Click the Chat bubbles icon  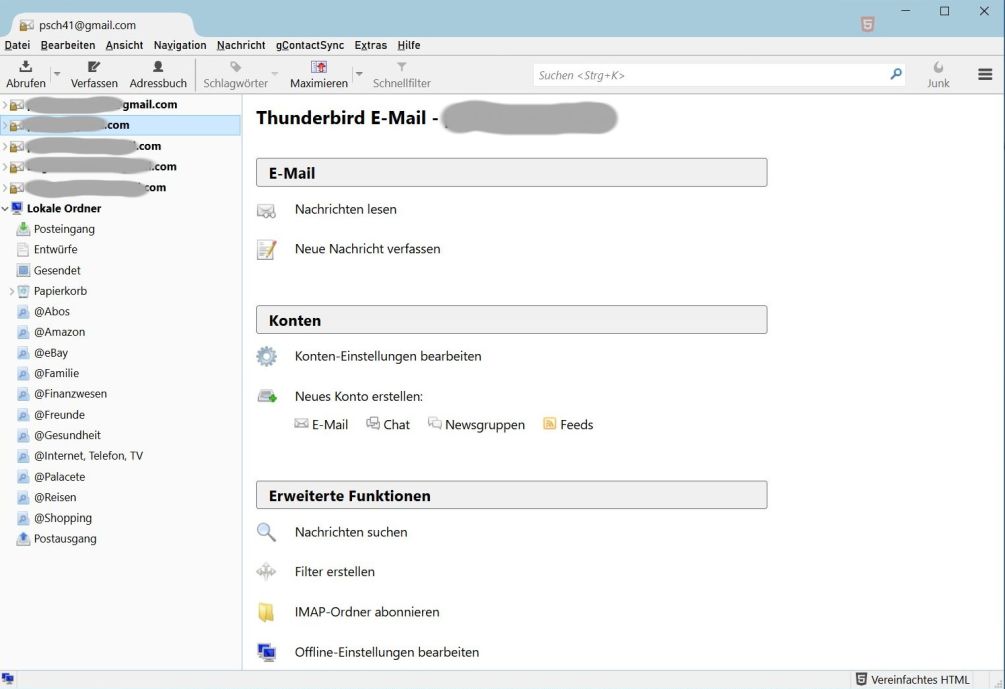click(x=372, y=424)
